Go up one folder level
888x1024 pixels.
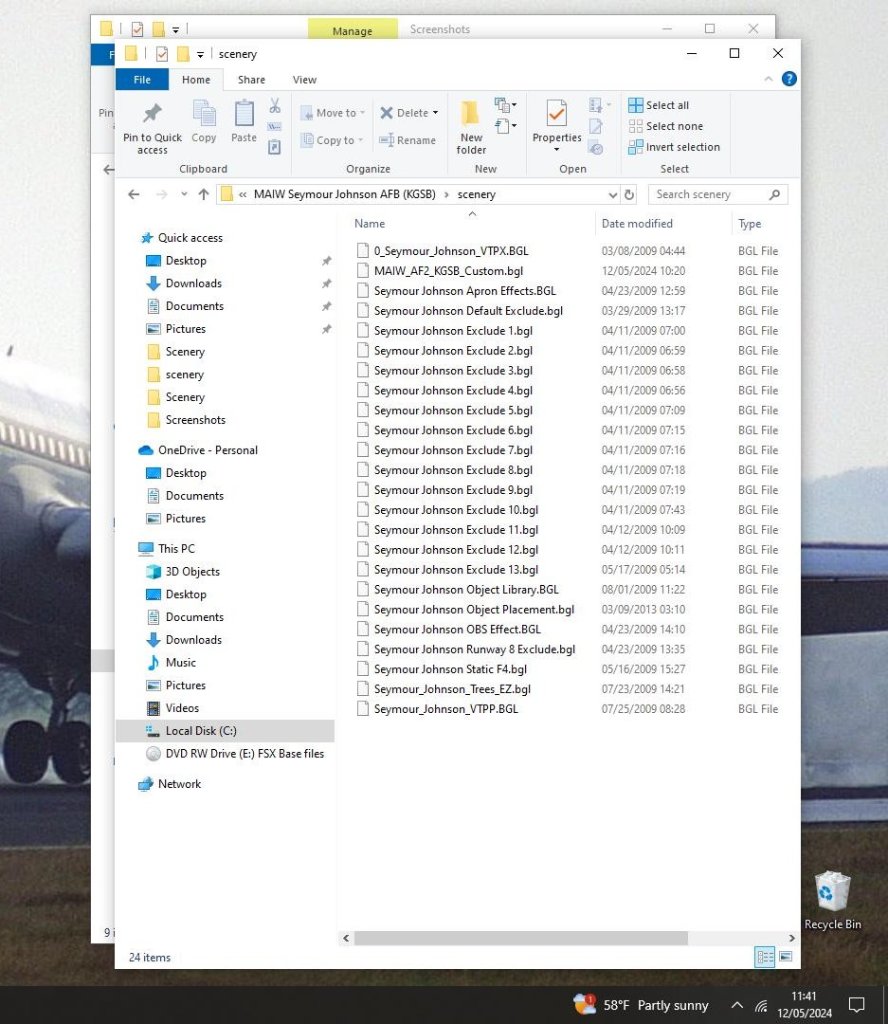point(204,195)
